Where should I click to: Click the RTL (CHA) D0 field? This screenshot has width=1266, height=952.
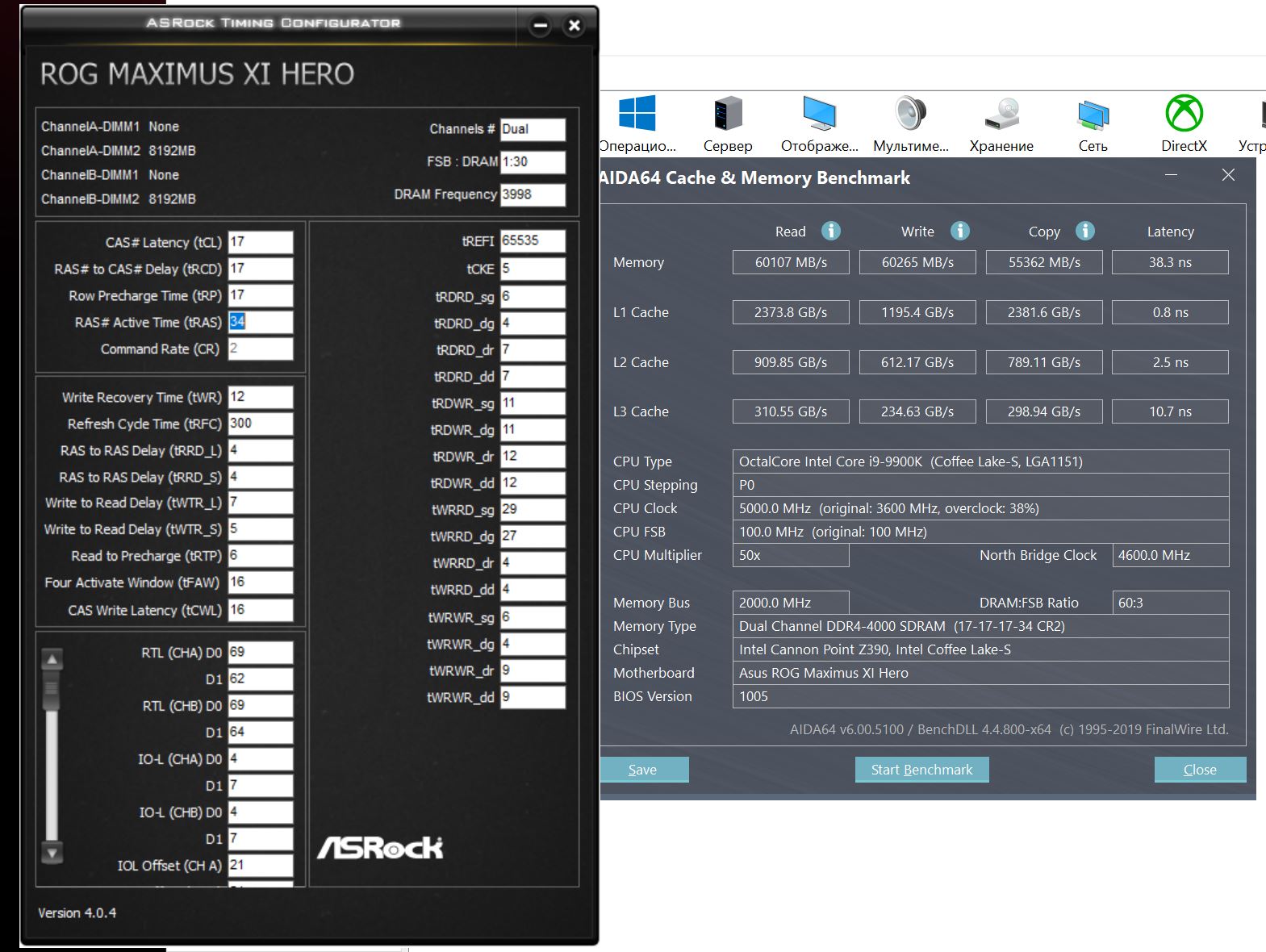261,653
